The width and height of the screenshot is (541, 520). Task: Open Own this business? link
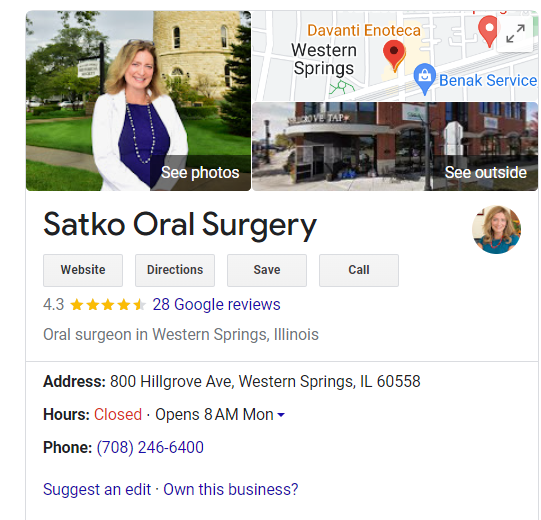point(230,489)
